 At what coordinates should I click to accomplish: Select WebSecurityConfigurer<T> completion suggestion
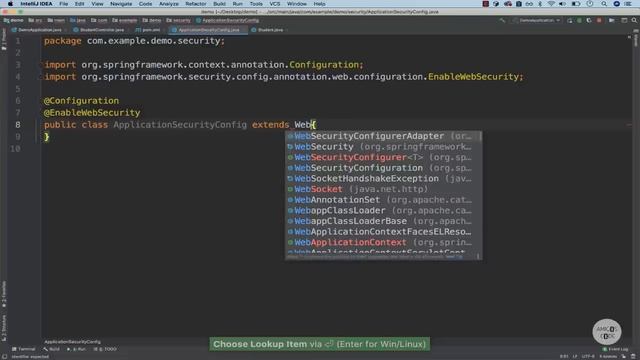click(382, 157)
